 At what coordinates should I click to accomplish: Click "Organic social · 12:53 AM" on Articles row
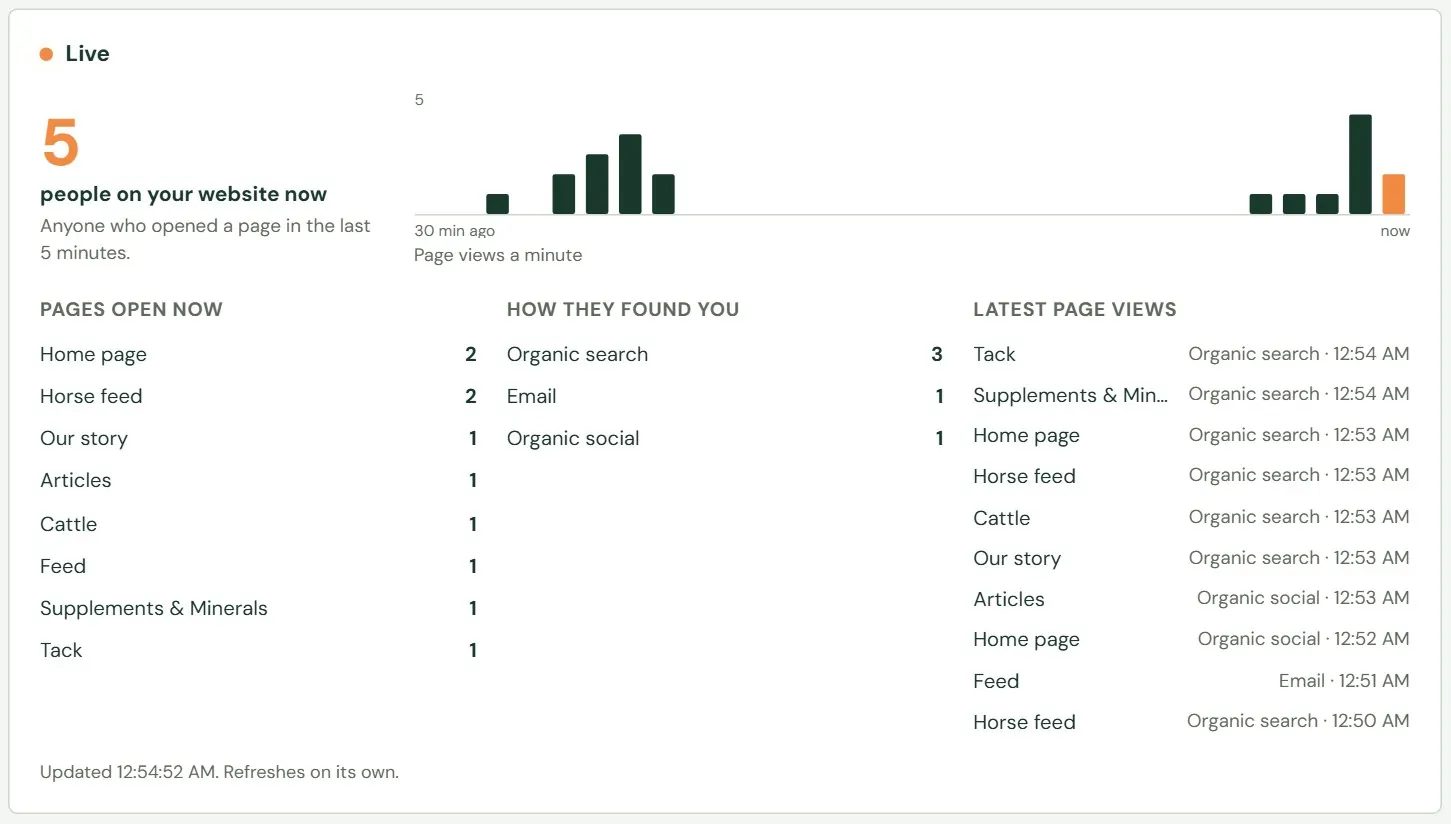tap(1303, 598)
